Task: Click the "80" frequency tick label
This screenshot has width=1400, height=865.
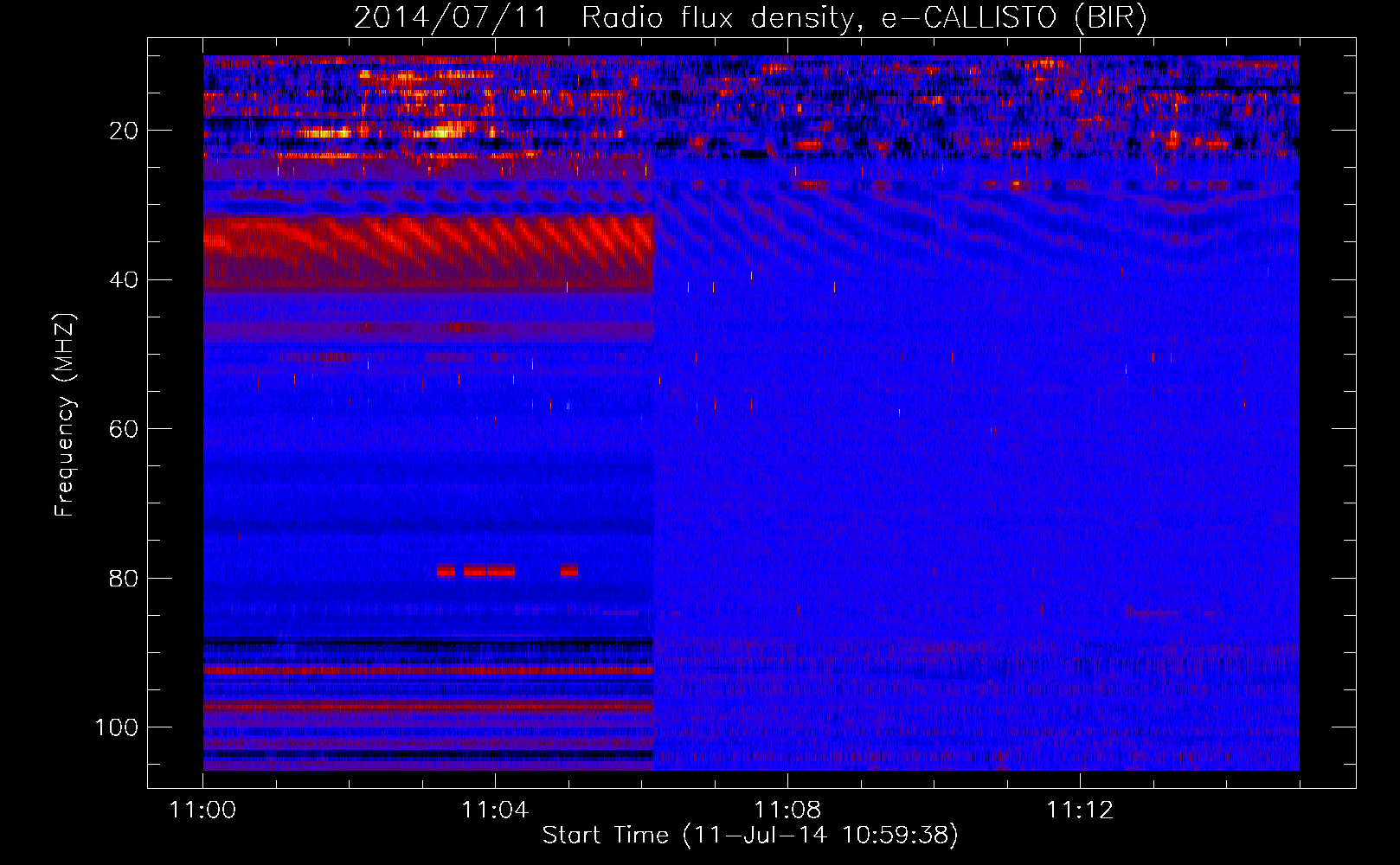Action: pos(125,578)
